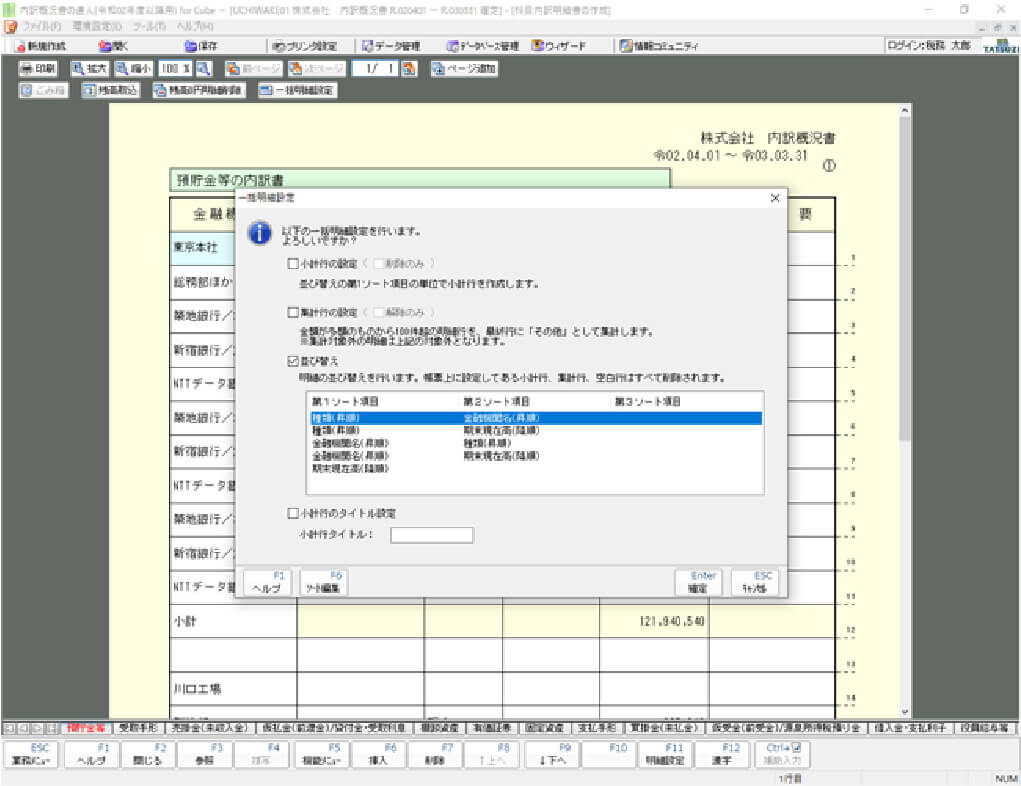Screen dimensions: 1021x786
Task: Open データ管理 from the toolbar
Action: (x=391, y=46)
